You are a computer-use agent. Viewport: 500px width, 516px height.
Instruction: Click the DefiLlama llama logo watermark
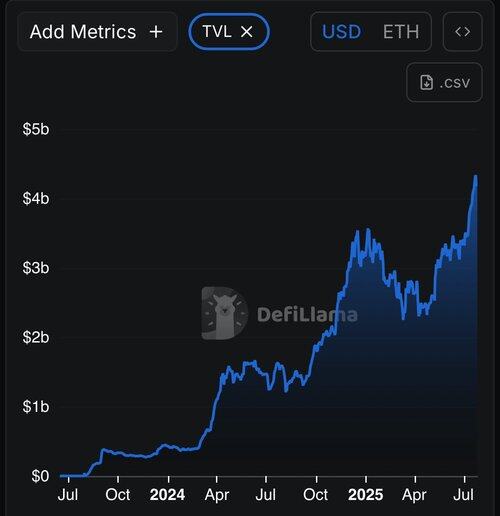click(x=225, y=313)
